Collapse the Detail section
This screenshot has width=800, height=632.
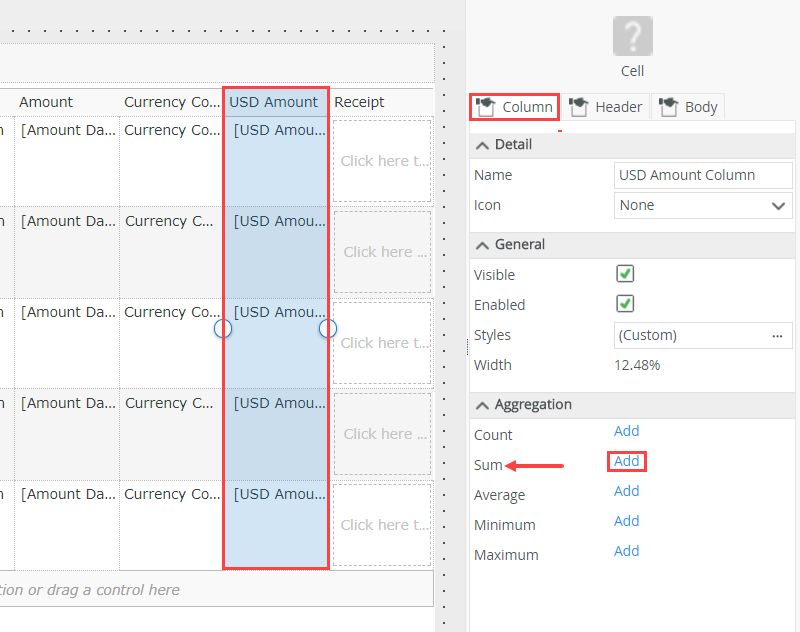(483, 145)
